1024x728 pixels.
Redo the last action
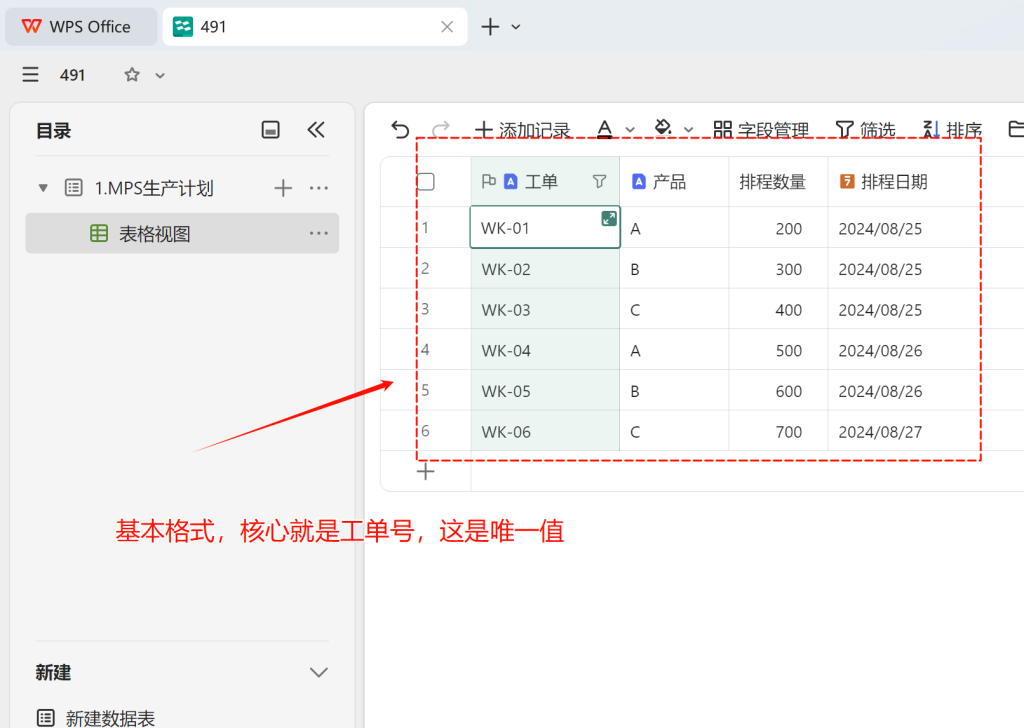coord(441,130)
